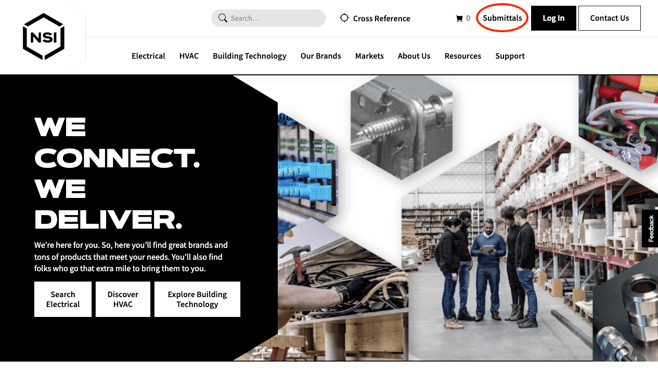Viewport: 658px width, 372px height.
Task: Click the Discover HVAC button
Action: click(123, 299)
